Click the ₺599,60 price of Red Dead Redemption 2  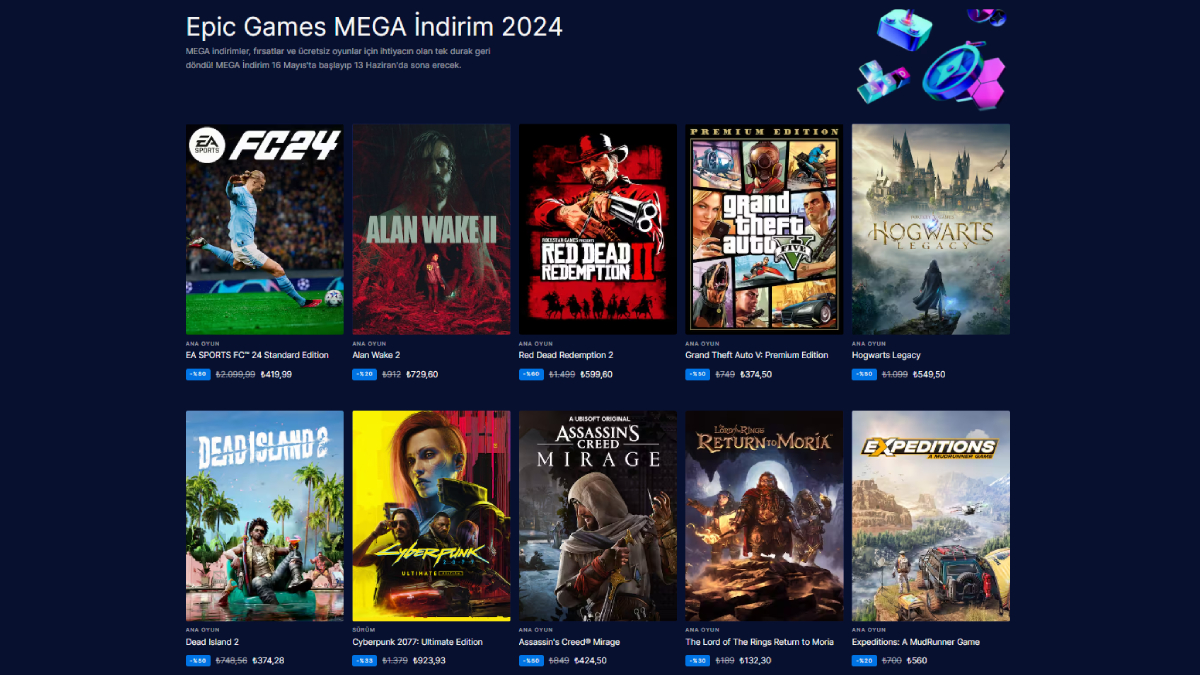click(x=595, y=375)
